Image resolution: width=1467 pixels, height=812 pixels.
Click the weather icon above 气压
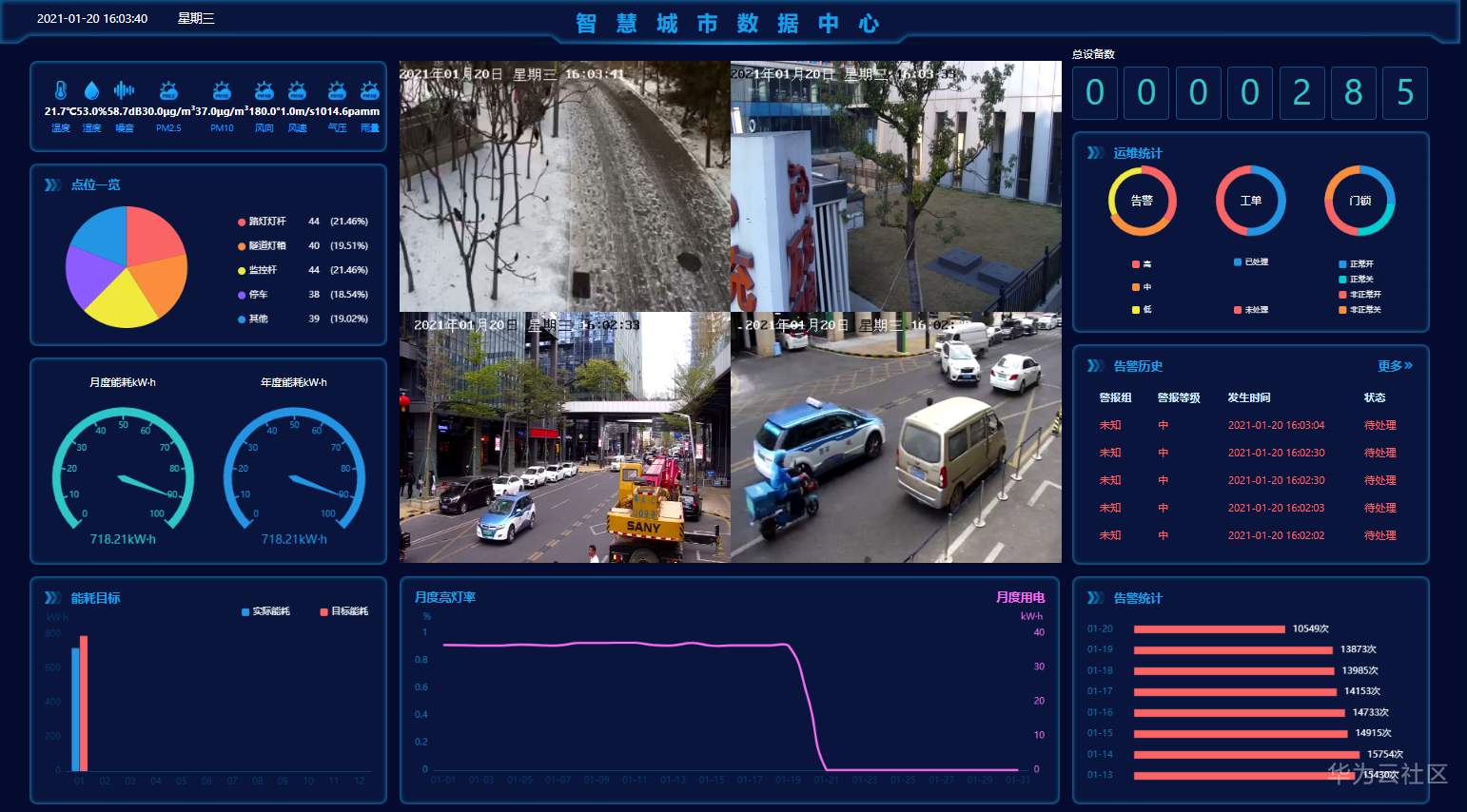point(337,90)
